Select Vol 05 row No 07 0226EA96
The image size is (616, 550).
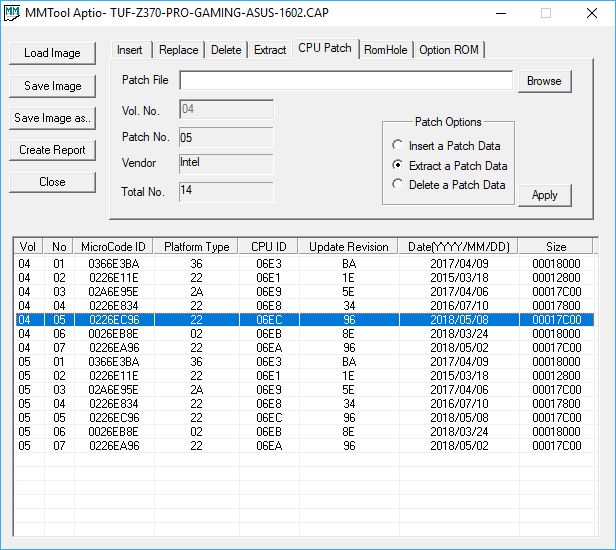click(x=304, y=446)
